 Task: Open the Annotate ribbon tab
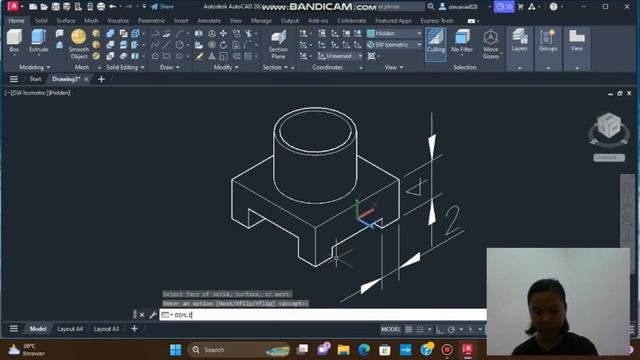point(209,20)
